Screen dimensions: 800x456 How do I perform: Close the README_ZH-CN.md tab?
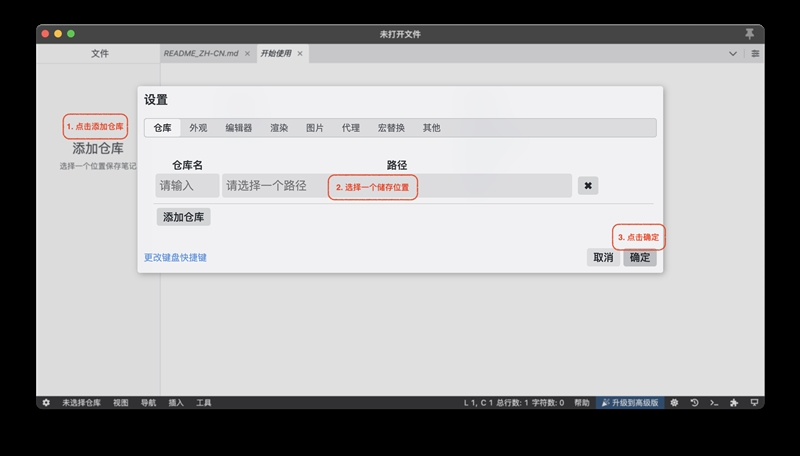247,54
